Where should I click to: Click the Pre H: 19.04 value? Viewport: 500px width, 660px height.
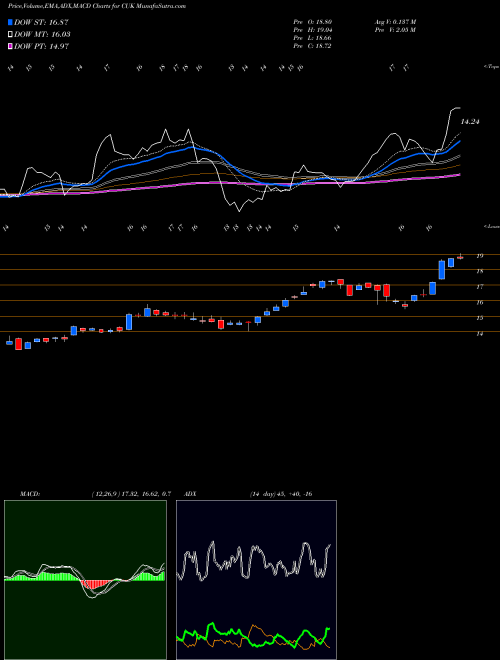(313, 30)
